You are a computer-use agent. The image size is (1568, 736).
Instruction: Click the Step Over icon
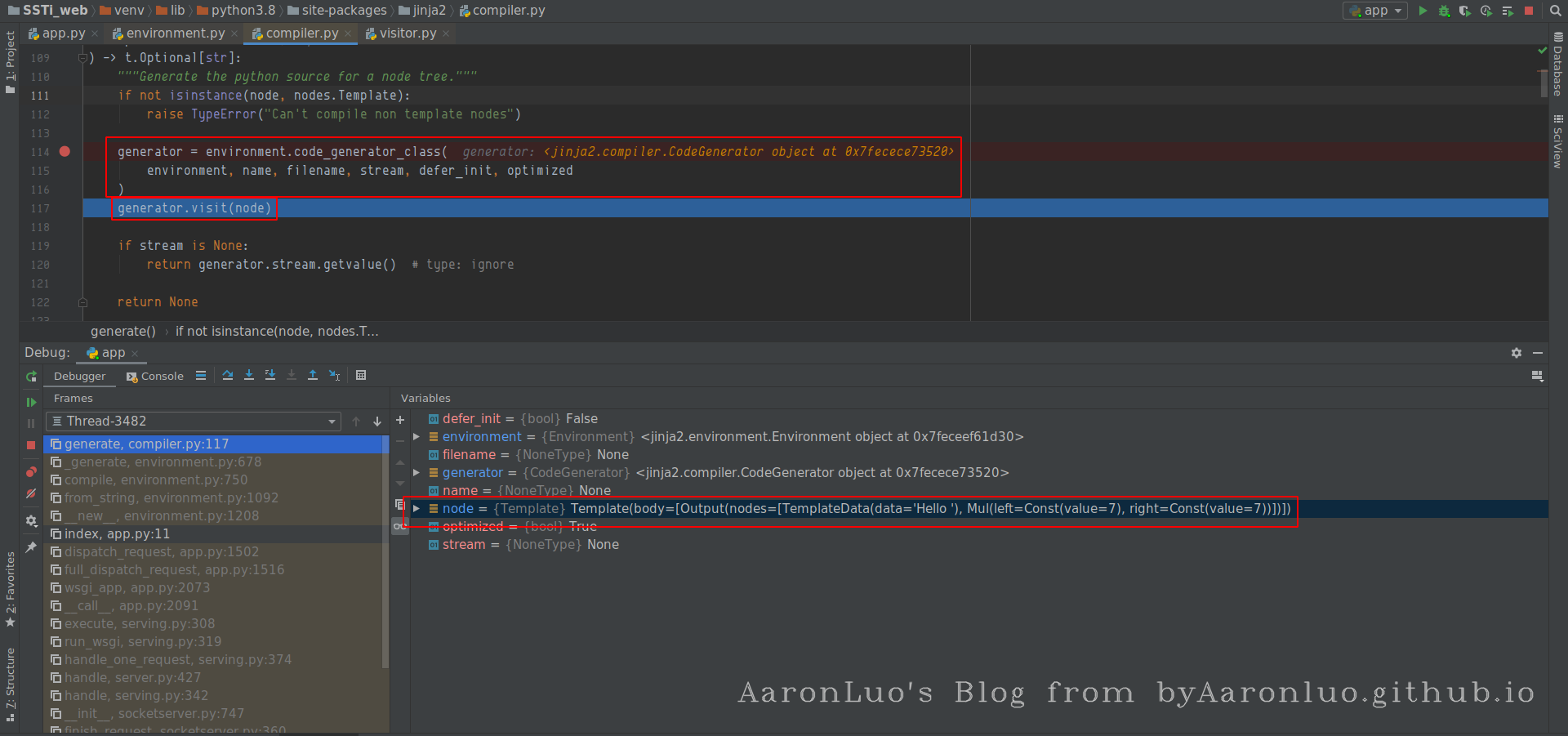click(228, 375)
